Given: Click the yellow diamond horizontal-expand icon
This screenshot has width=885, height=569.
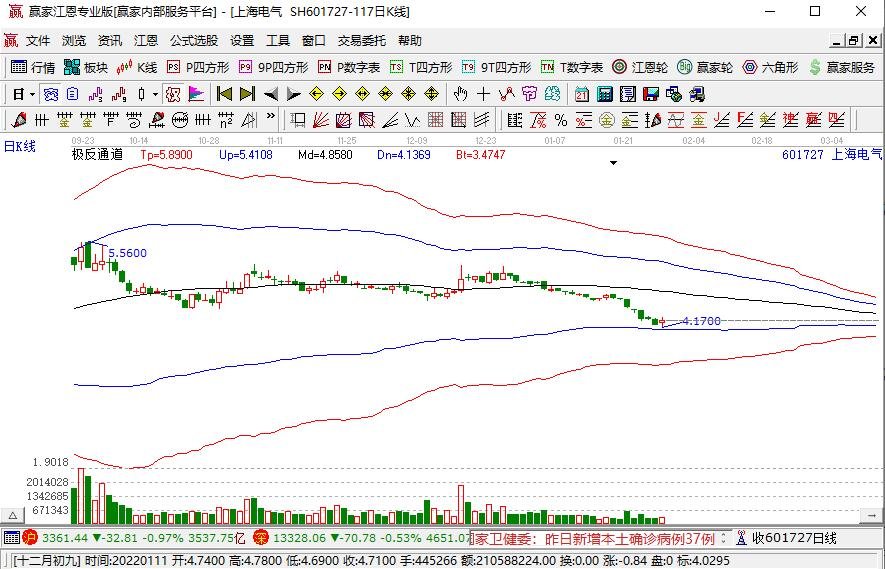Looking at the screenshot, I should pos(362,94).
